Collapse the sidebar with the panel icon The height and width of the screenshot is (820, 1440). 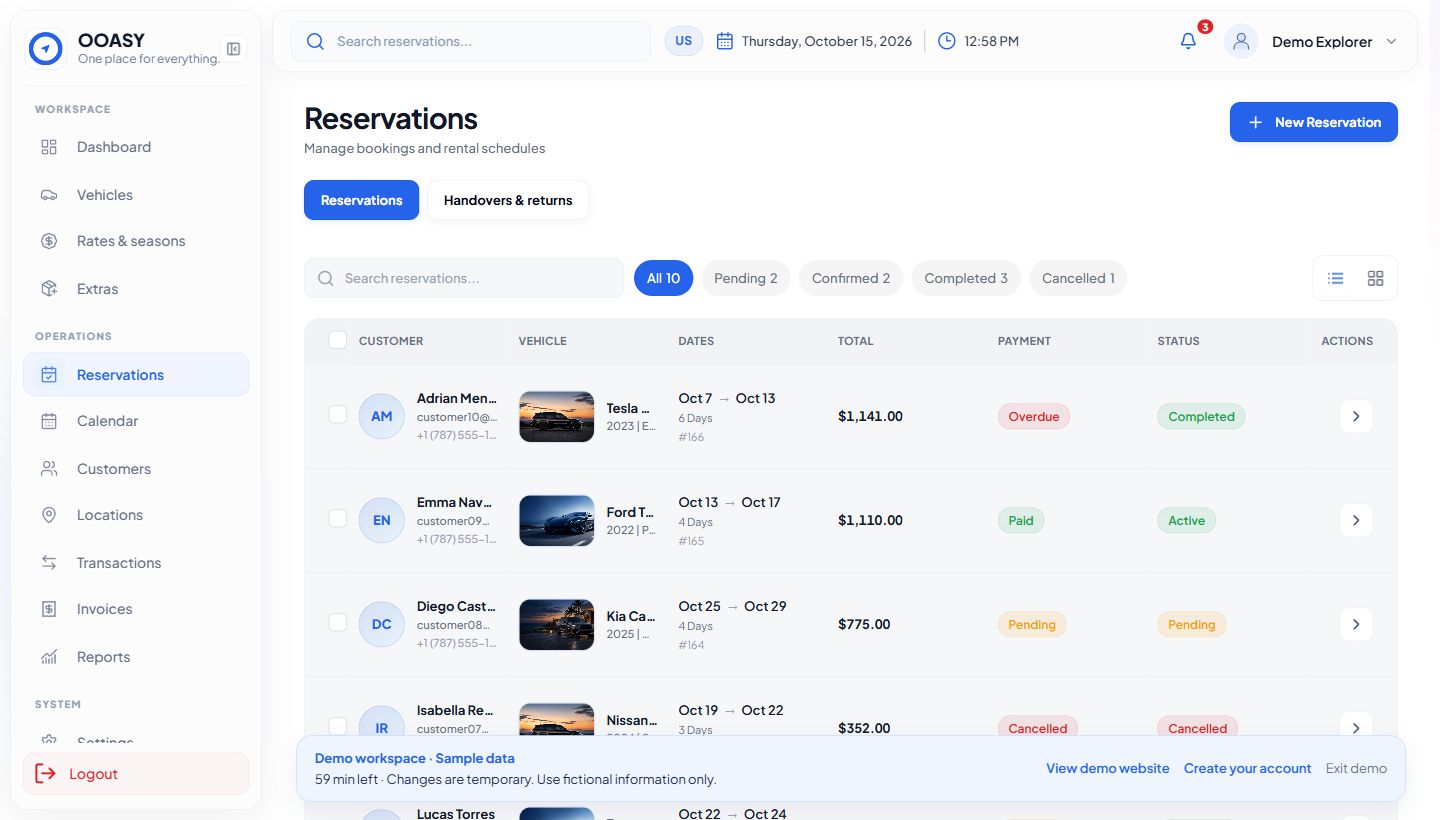click(233, 49)
